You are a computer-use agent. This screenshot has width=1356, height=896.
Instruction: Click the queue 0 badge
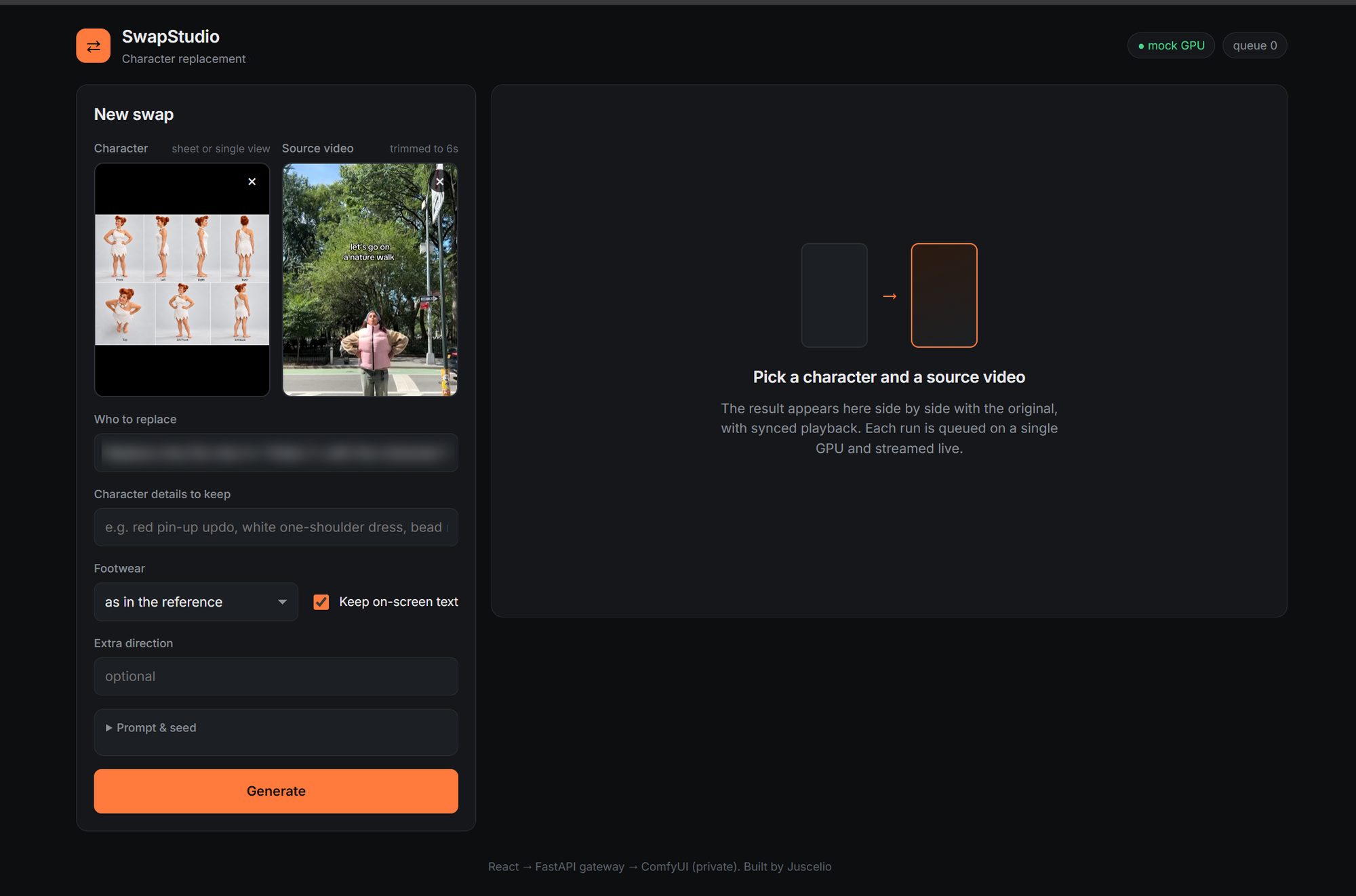click(1254, 45)
